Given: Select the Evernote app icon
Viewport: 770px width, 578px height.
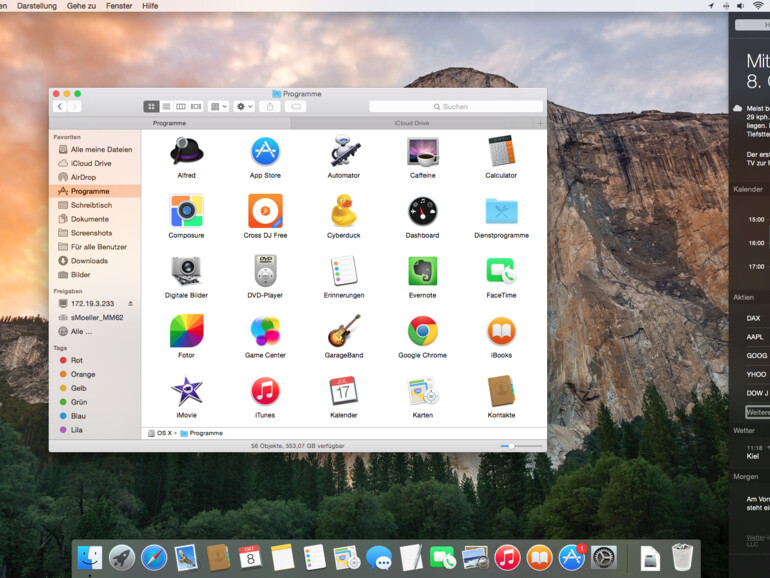Looking at the screenshot, I should pos(422,271).
